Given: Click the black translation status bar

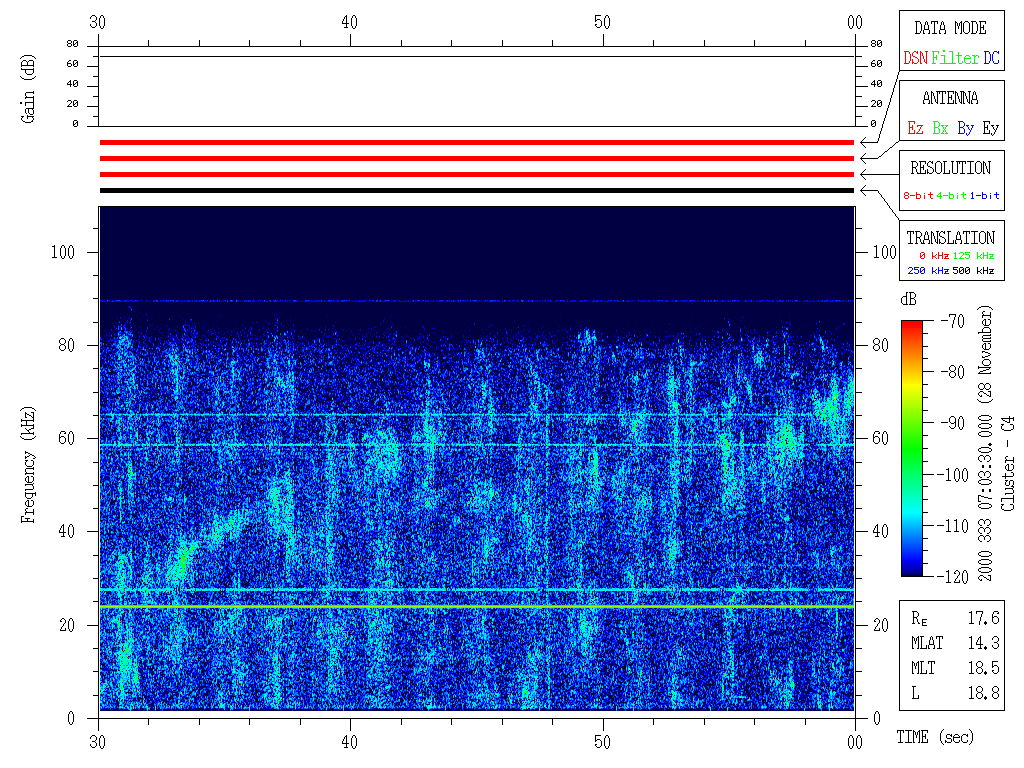Looking at the screenshot, I should coord(477,190).
